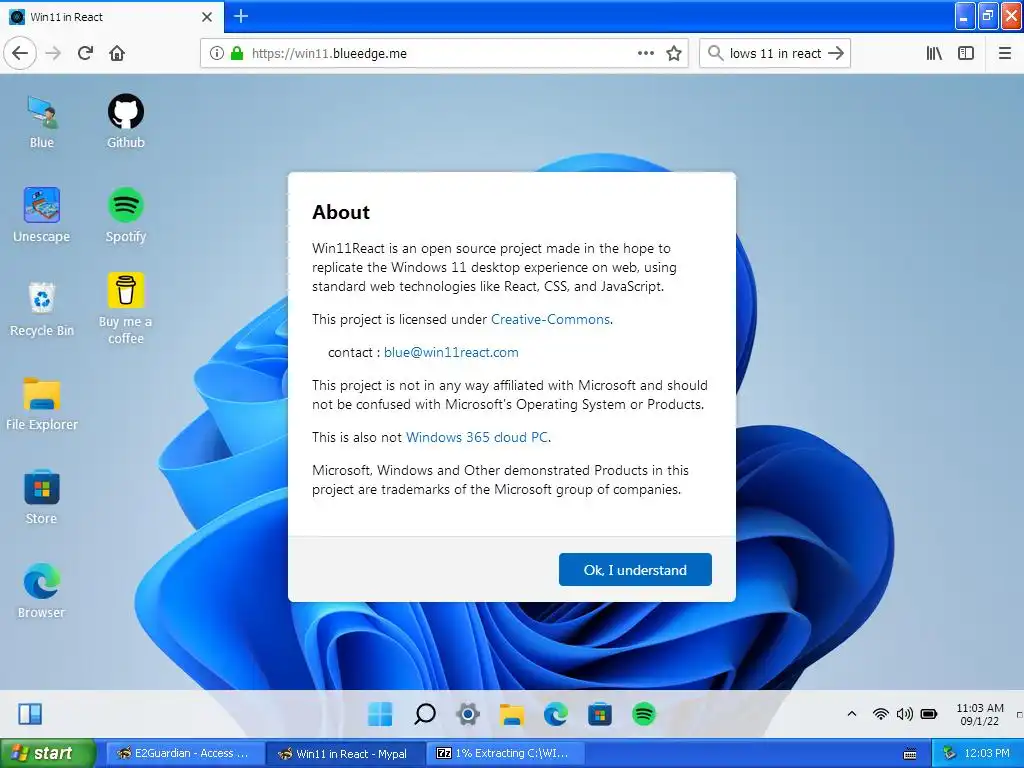1024x768 pixels.
Task: Click the keyboard icon in XP tray
Action: pyautogui.click(x=910, y=754)
